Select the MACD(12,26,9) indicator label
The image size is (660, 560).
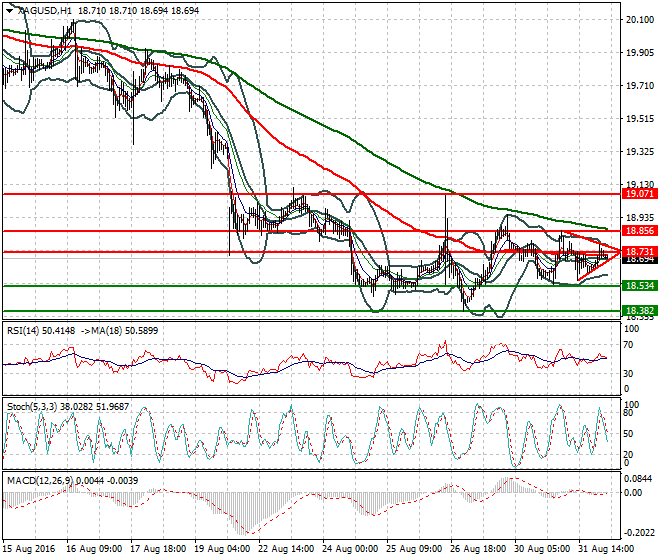click(x=40, y=481)
